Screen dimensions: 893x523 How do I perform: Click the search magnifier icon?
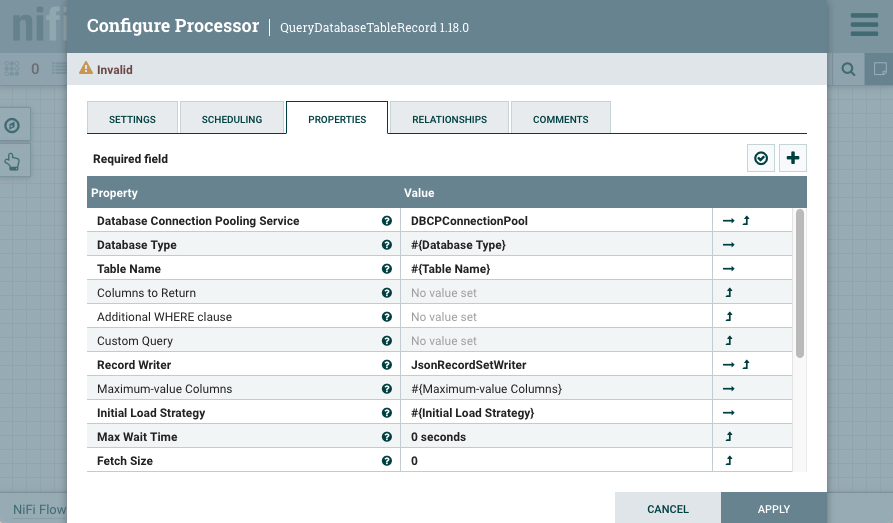coord(848,69)
